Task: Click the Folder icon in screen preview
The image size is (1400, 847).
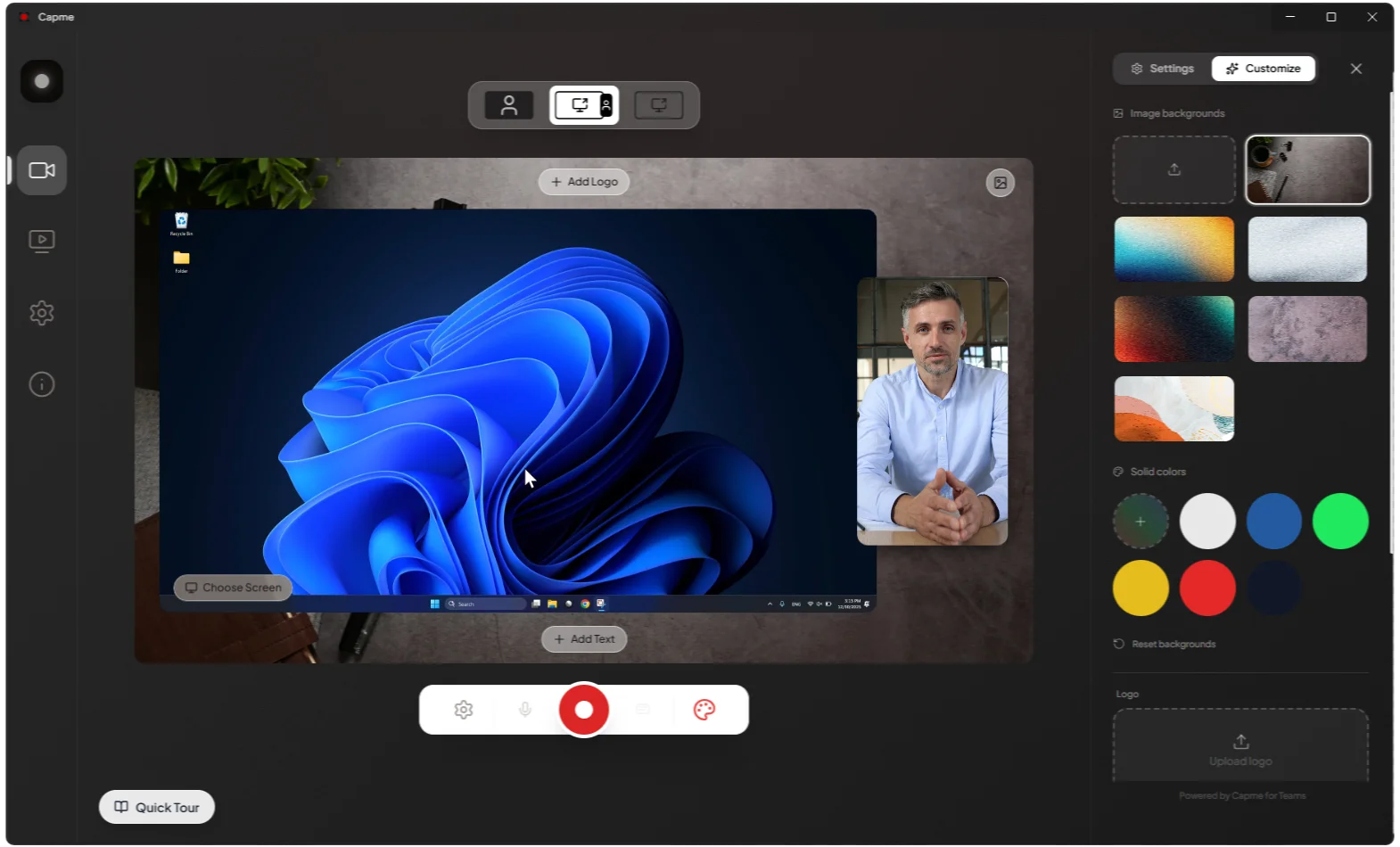Action: click(181, 260)
